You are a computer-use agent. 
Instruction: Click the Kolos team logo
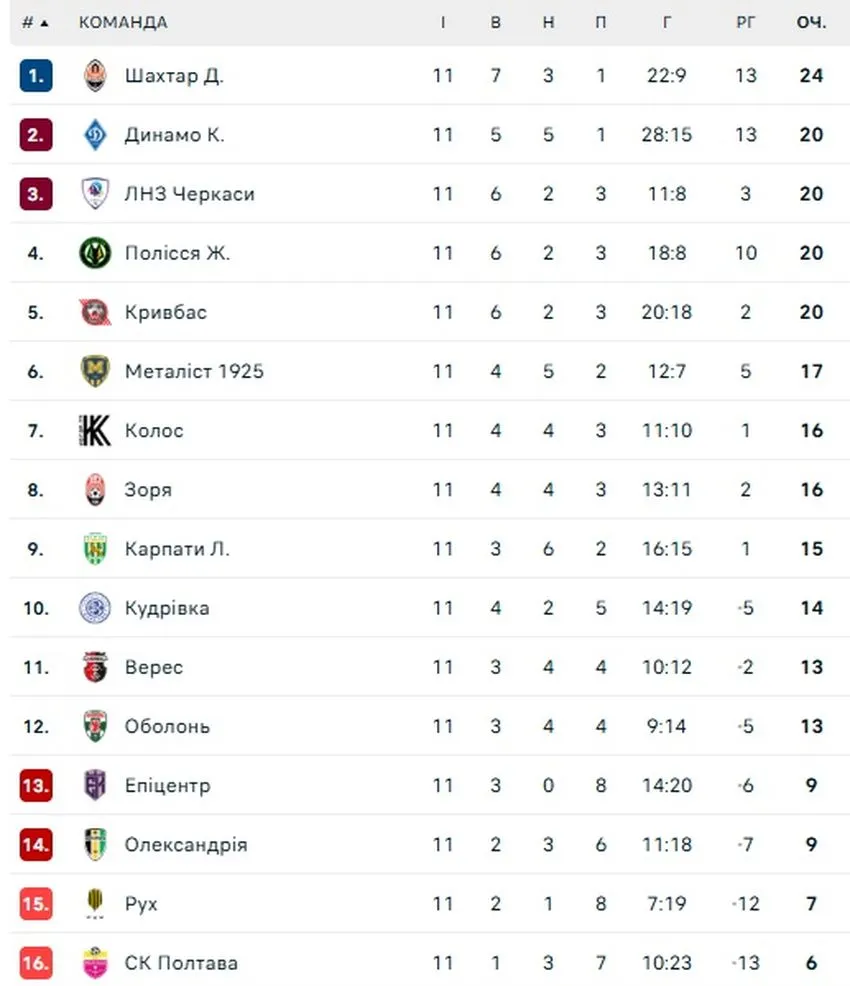coord(95,431)
